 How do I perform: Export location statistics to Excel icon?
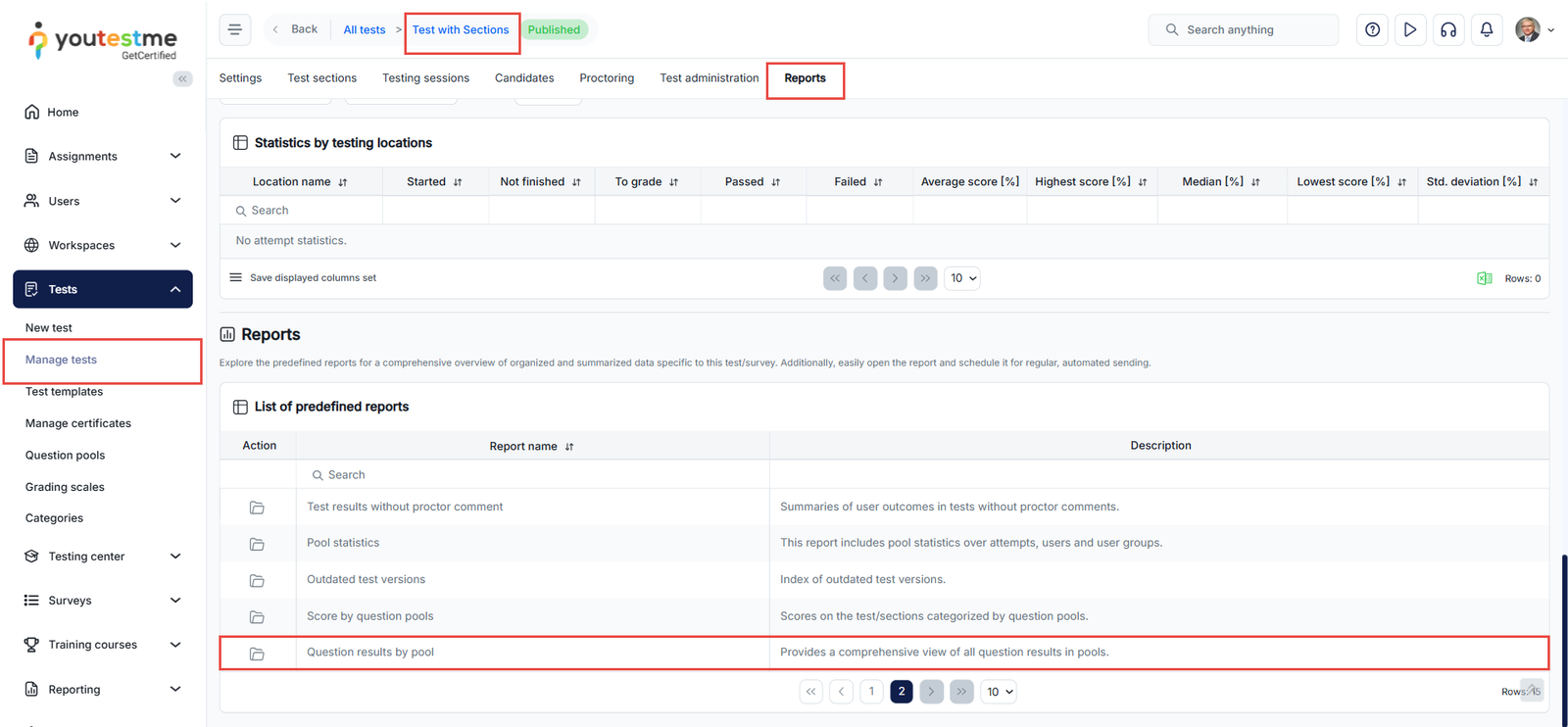click(1484, 278)
